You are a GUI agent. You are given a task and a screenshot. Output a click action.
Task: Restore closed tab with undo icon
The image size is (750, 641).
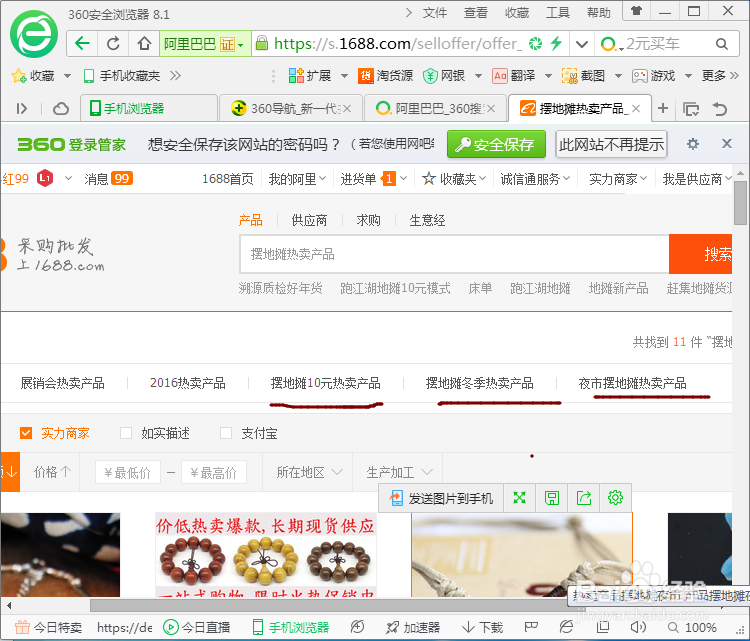point(720,109)
